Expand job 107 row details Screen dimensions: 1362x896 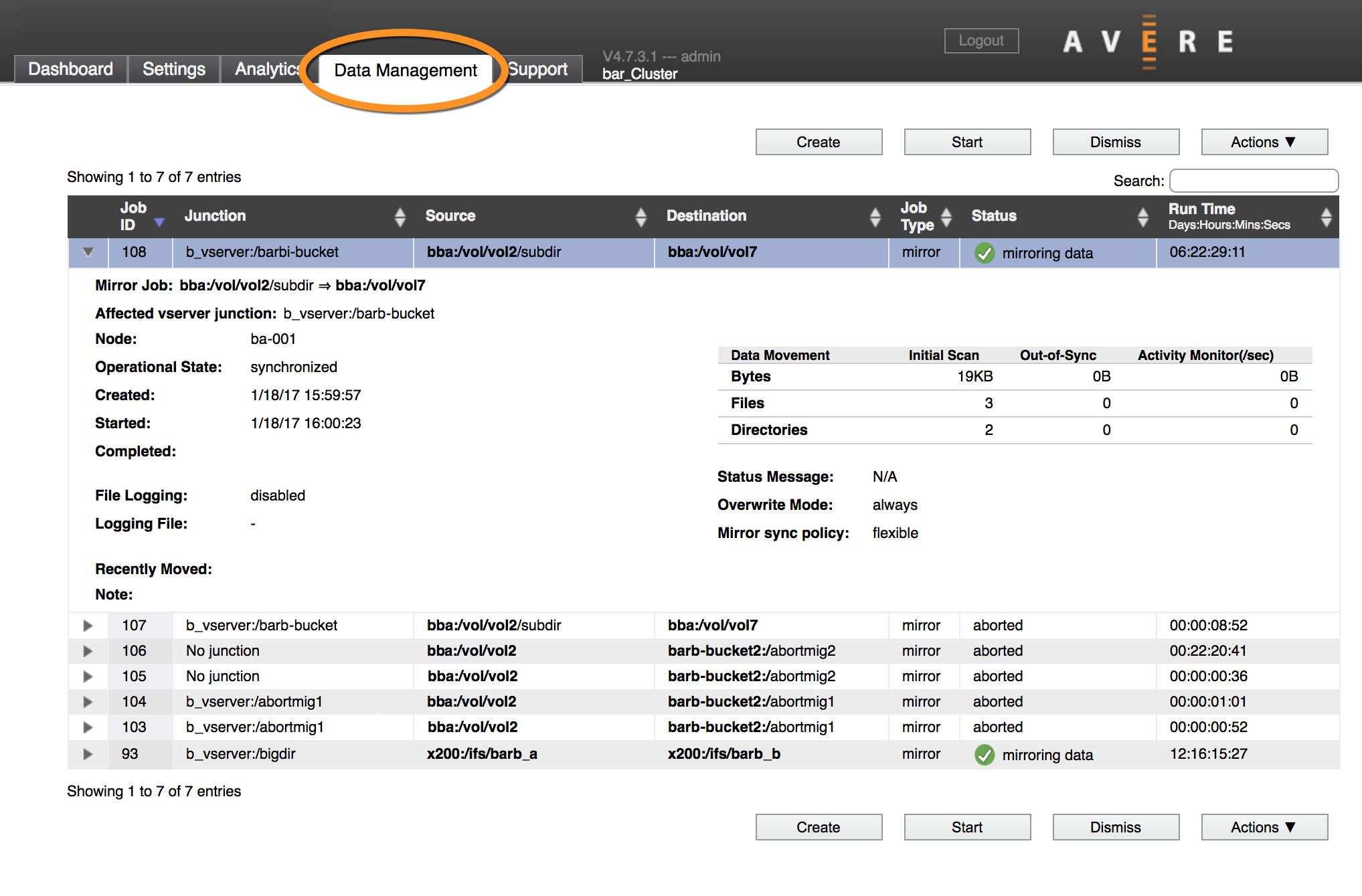coord(88,625)
